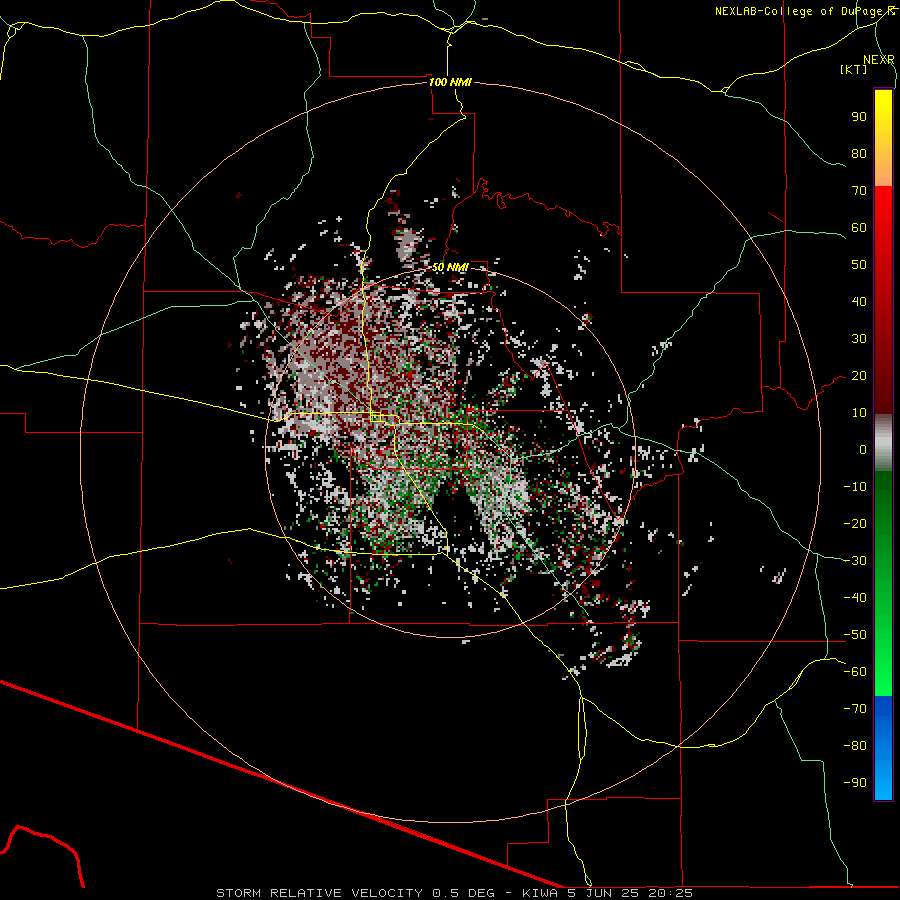The height and width of the screenshot is (900, 900).
Task: Click the blue segment of the color bar
Action: tap(883, 747)
